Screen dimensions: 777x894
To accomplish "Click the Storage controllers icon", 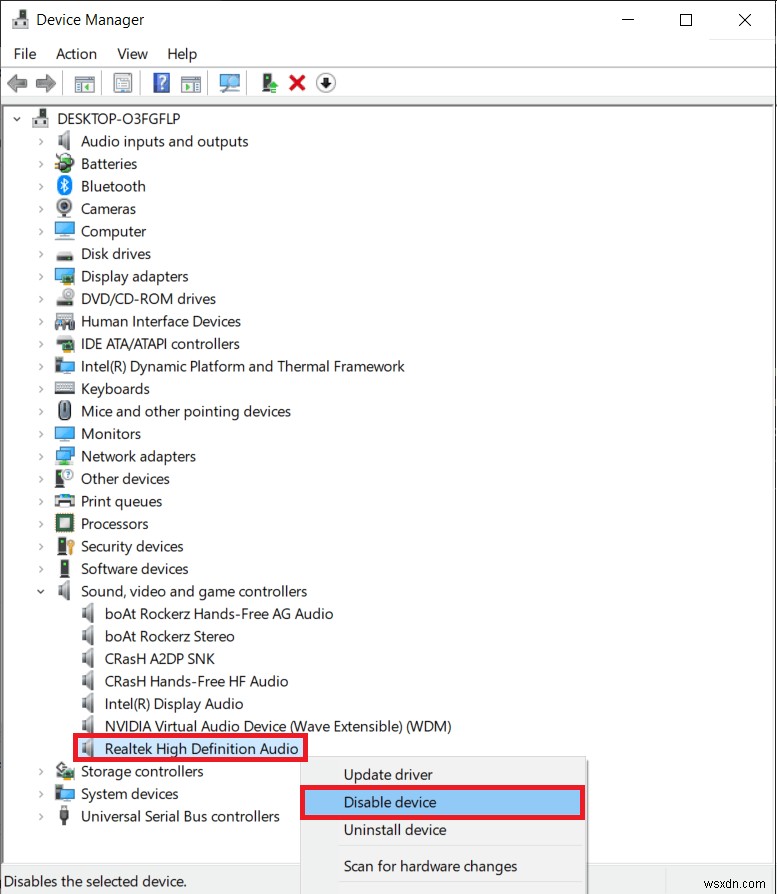I will tap(65, 771).
